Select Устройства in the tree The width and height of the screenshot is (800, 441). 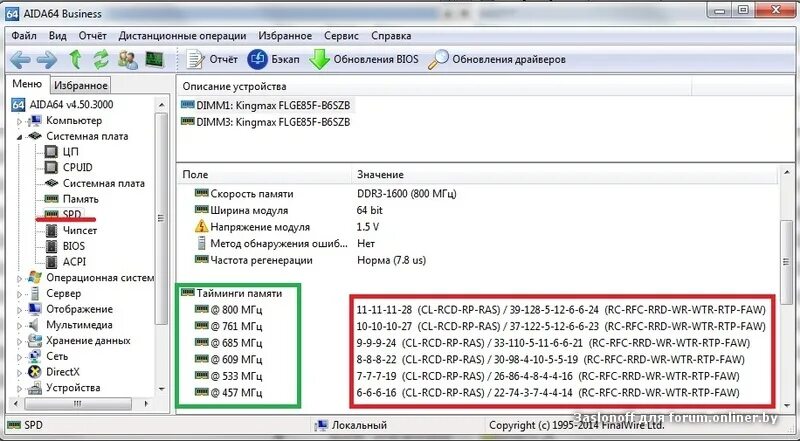point(73,388)
